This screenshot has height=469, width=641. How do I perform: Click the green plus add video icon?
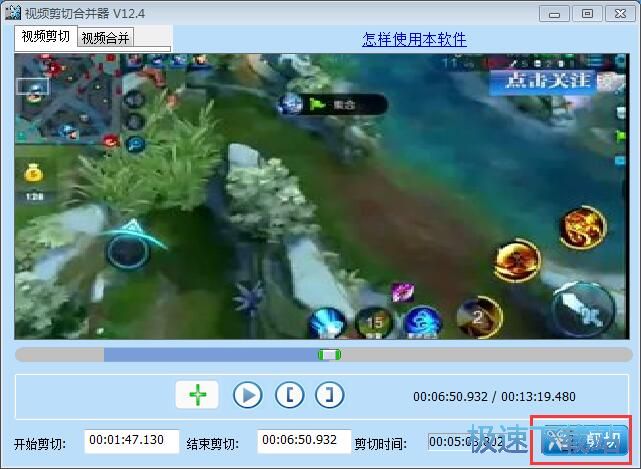click(x=197, y=395)
